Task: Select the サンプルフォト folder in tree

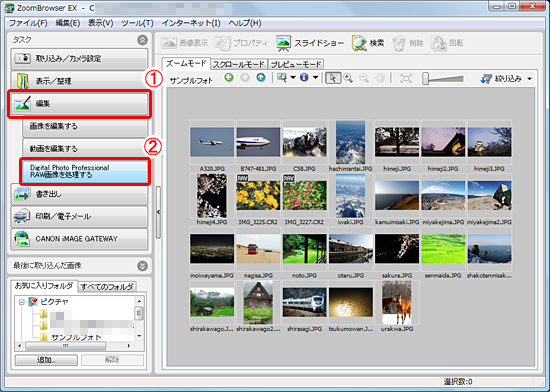Action: pyautogui.click(x=76, y=337)
